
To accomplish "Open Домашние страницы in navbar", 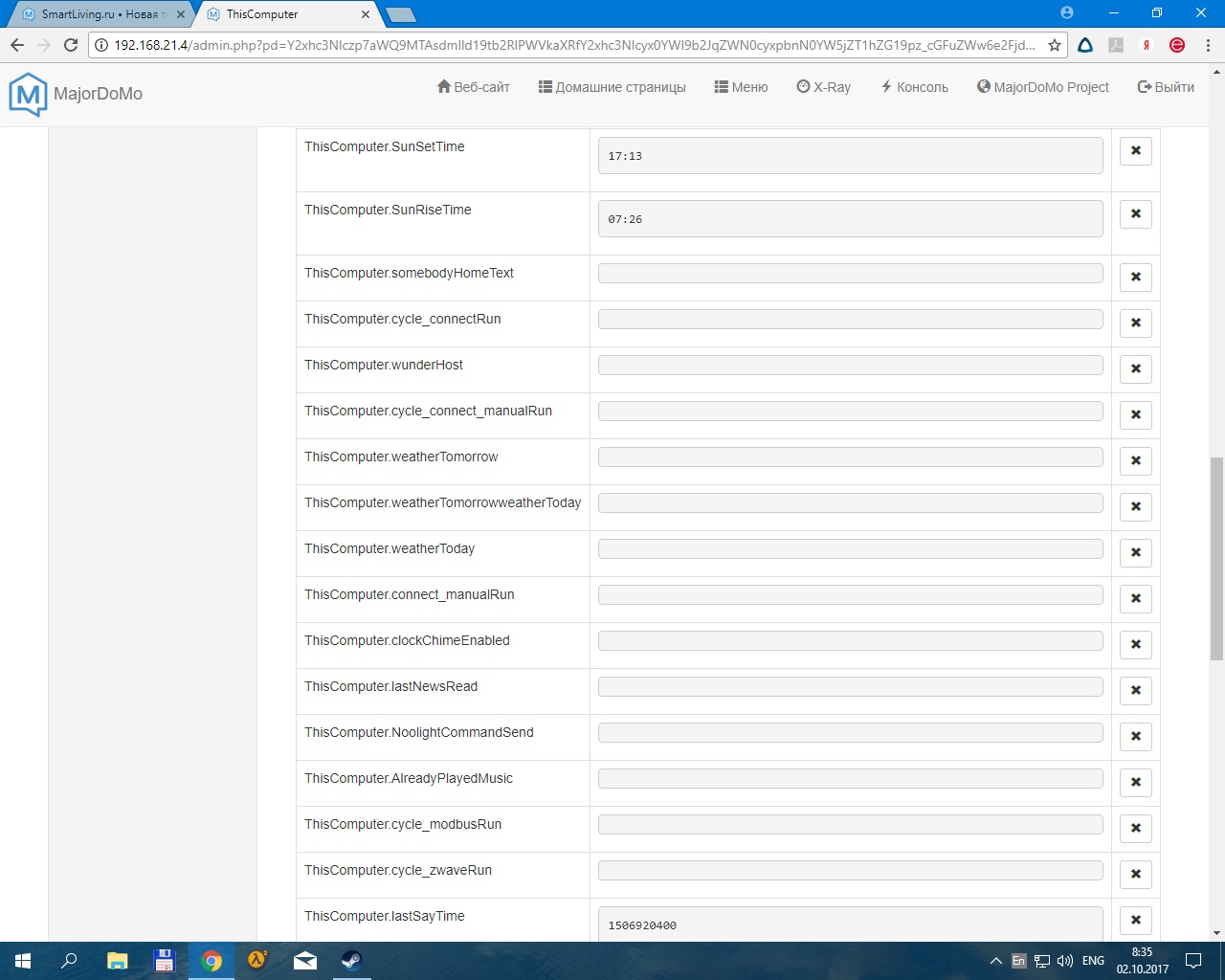I will (612, 87).
